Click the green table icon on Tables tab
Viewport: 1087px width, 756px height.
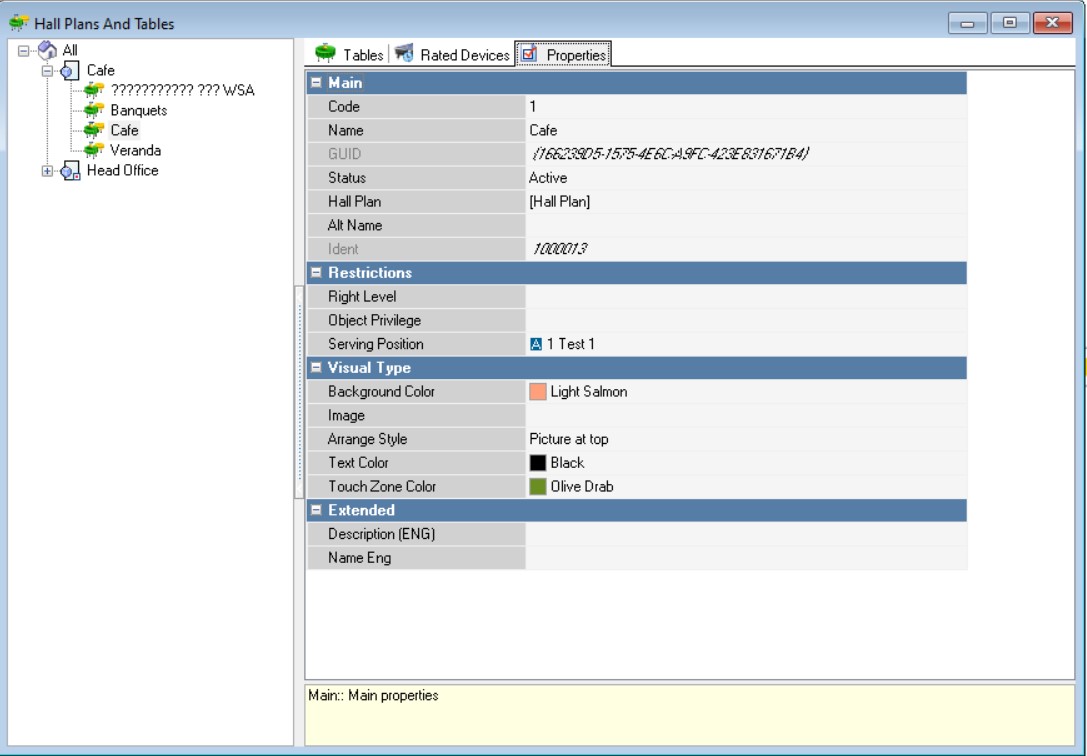click(x=325, y=53)
